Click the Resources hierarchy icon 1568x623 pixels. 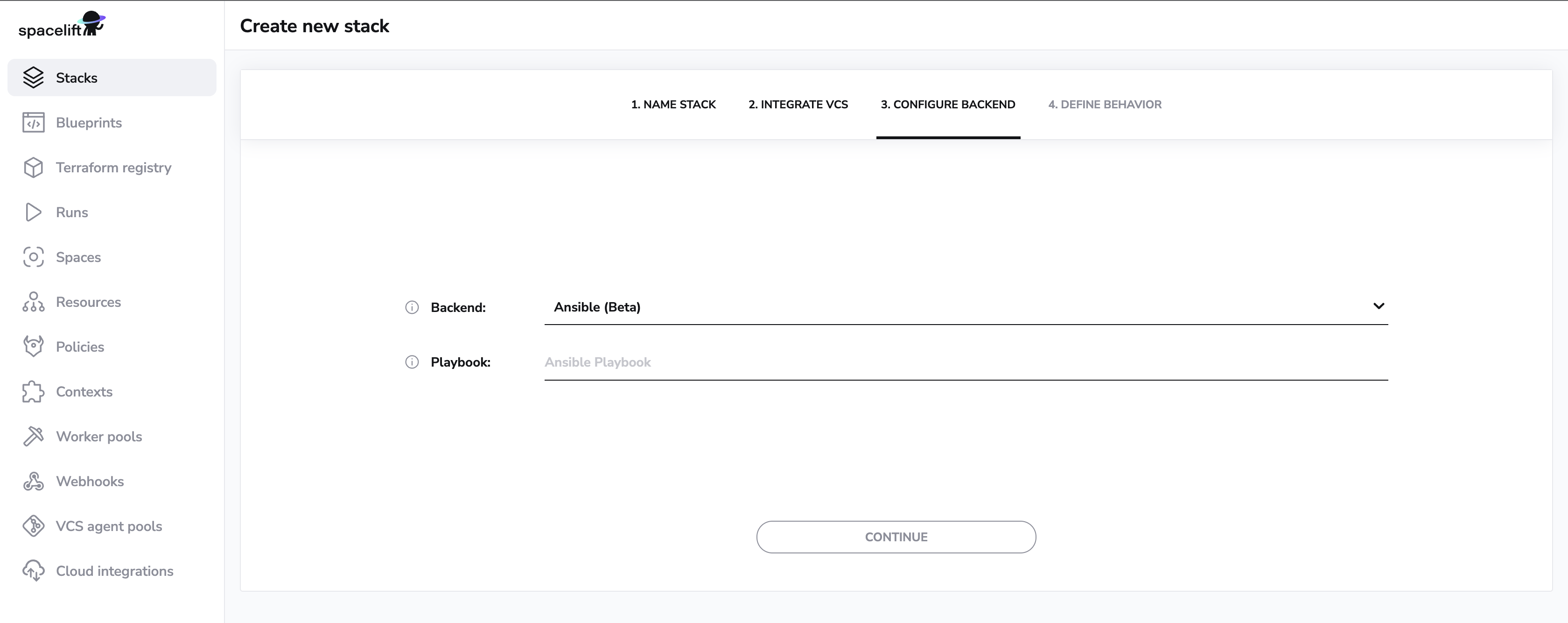tap(34, 301)
